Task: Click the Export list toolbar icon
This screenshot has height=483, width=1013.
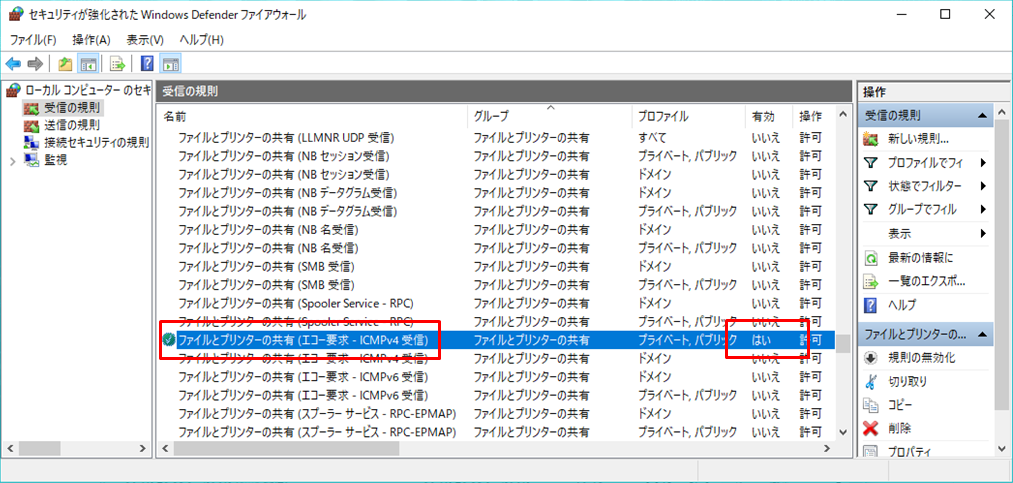Action: [117, 64]
